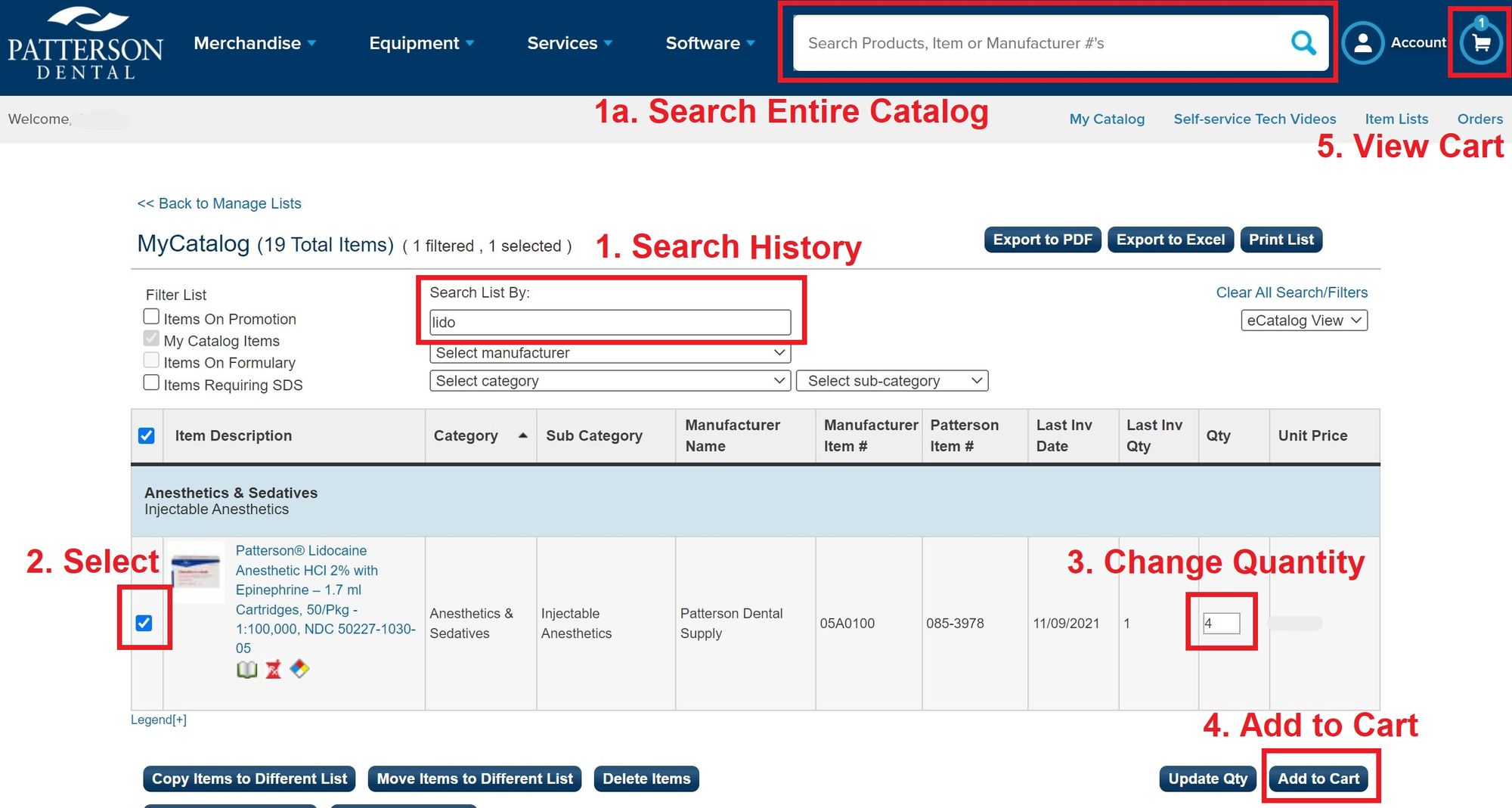Sort by Unit Price column
The width and height of the screenshot is (1512, 808).
(x=1312, y=436)
